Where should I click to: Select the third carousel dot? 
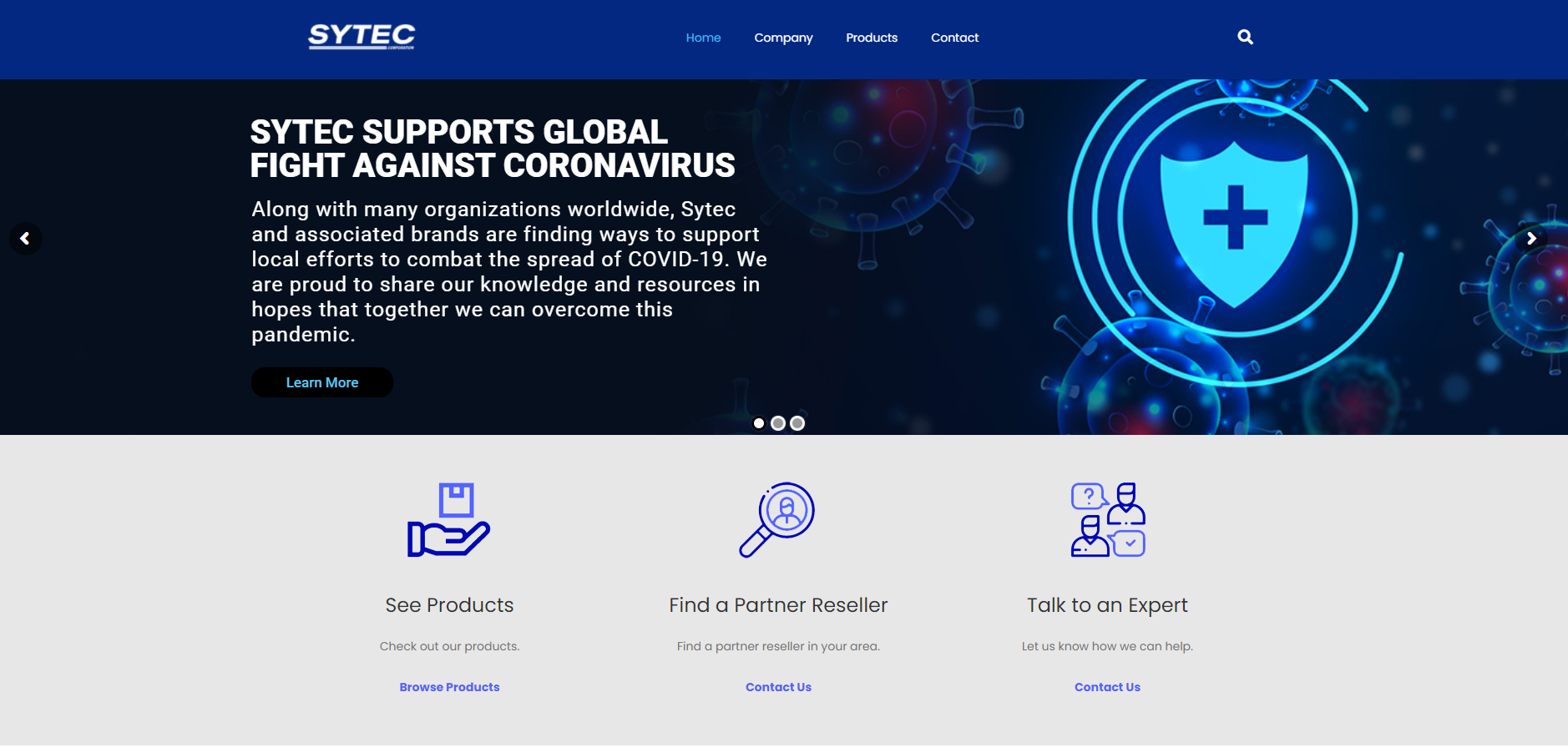point(797,423)
